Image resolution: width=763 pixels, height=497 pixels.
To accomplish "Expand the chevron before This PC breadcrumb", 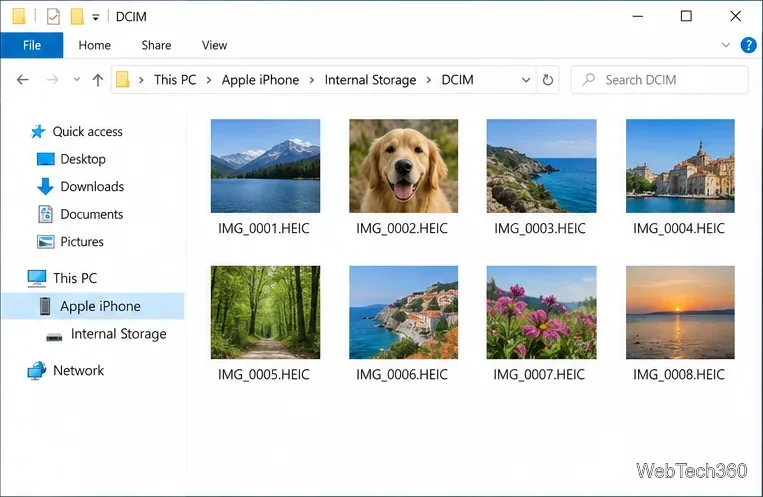I will (141, 80).
